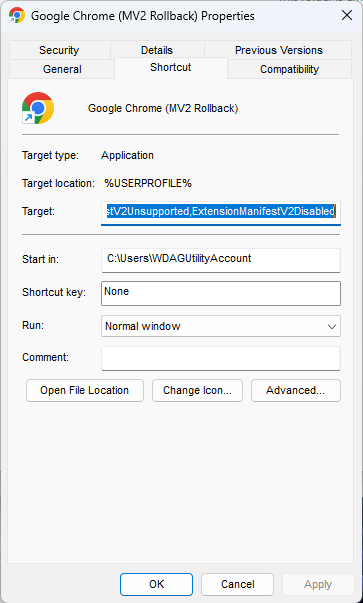Switch to the Details tab
This screenshot has width=363, height=603.
(157, 50)
